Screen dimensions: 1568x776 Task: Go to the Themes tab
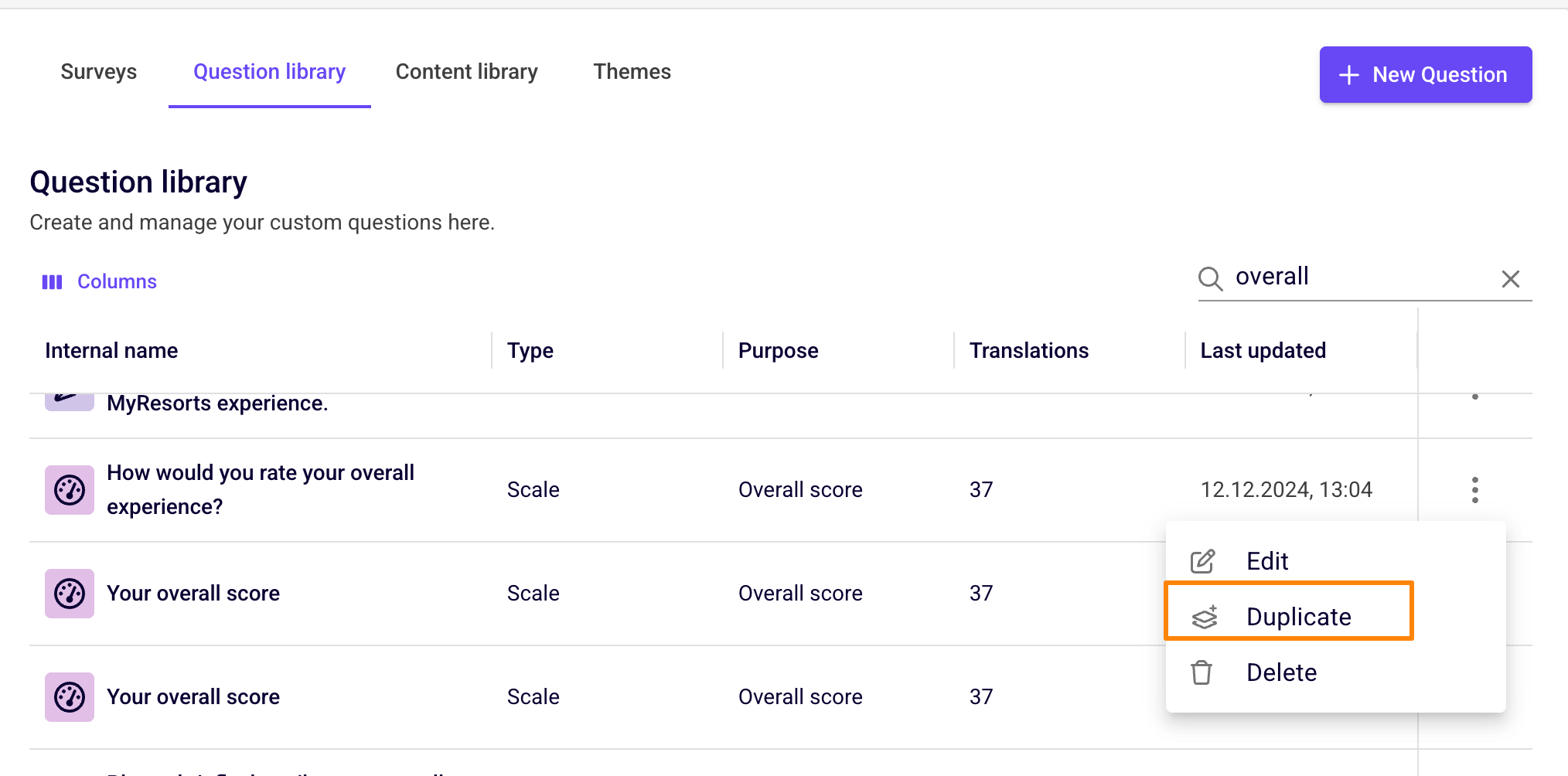point(632,72)
